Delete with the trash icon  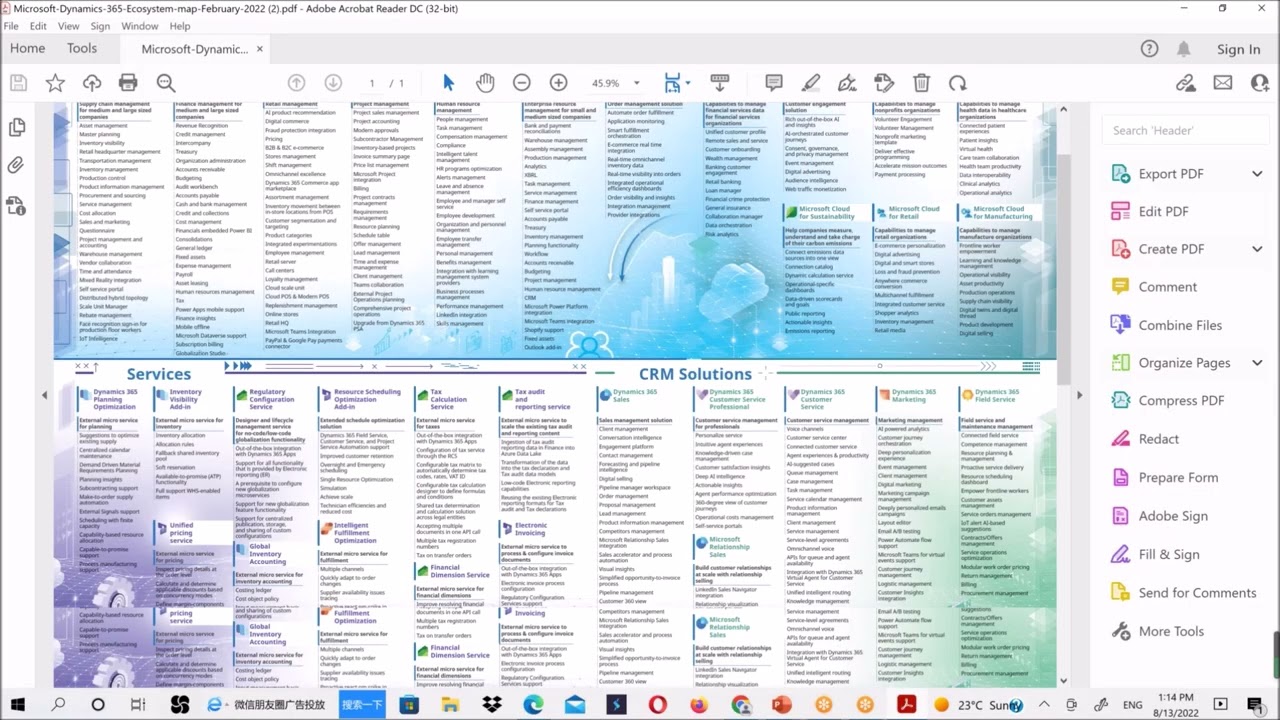(x=921, y=83)
